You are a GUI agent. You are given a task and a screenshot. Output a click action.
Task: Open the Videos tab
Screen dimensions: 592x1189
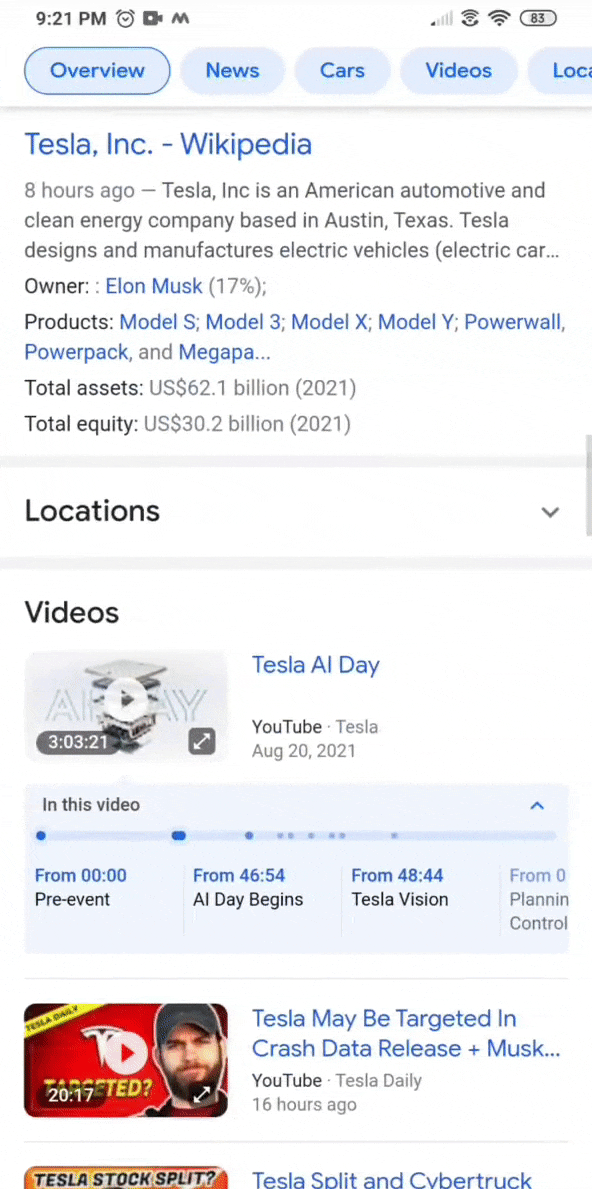(458, 70)
